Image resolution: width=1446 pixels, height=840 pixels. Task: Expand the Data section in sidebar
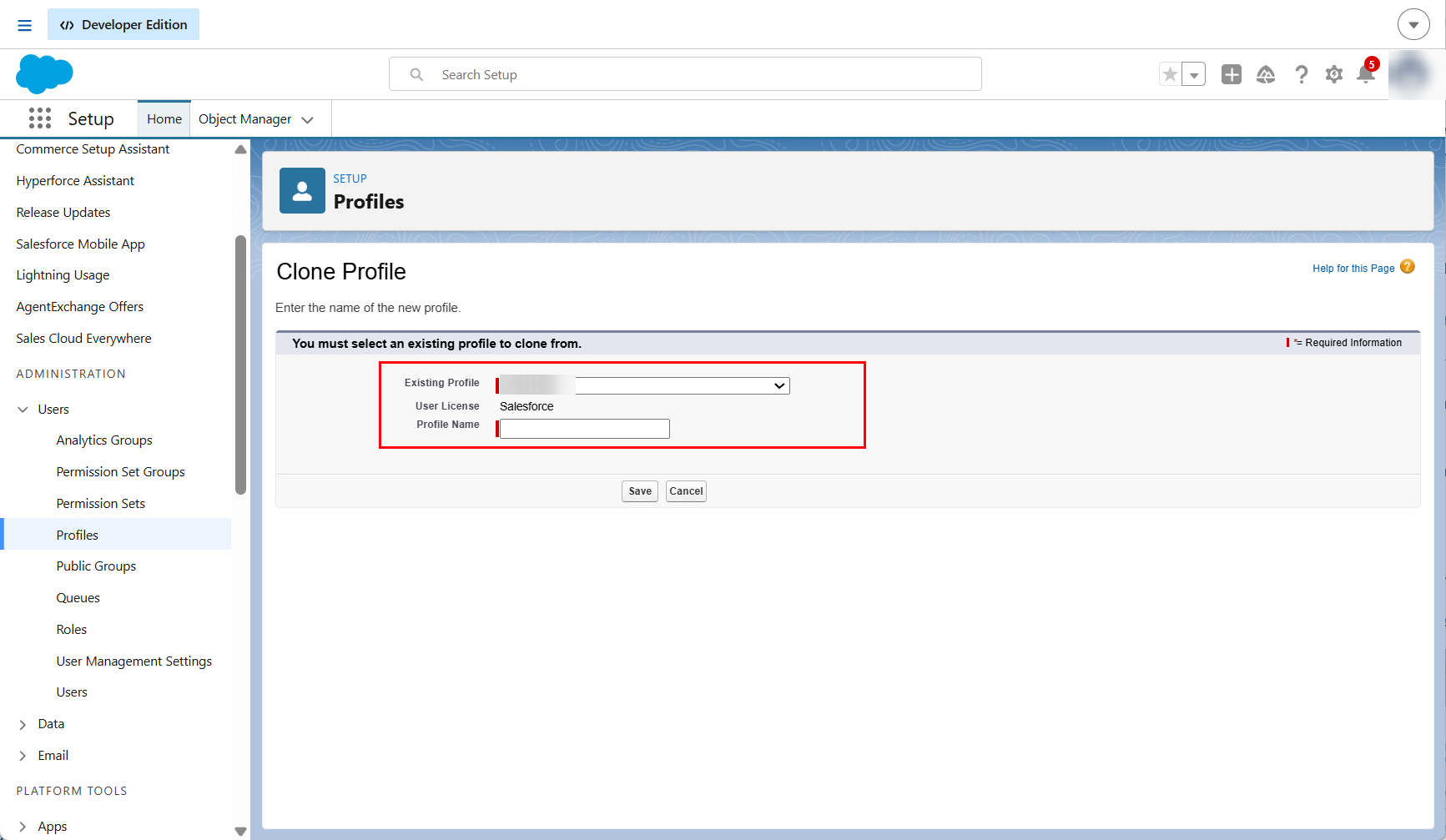click(x=23, y=725)
